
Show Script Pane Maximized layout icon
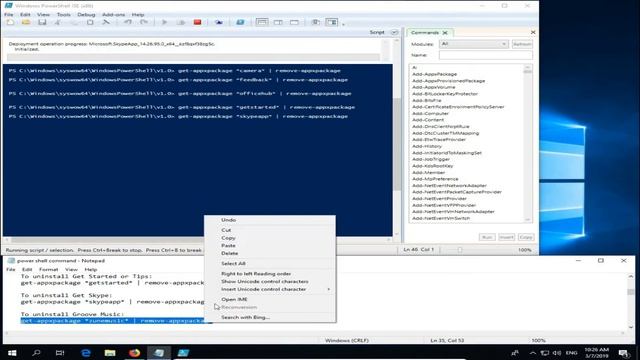[x=294, y=22]
